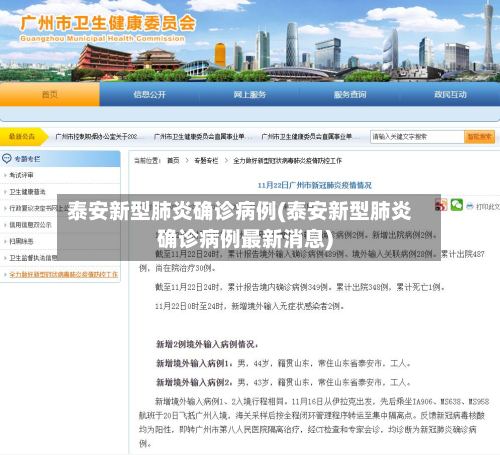
Task: Click the 专题专栏 sidebar header
Action: [60, 159]
